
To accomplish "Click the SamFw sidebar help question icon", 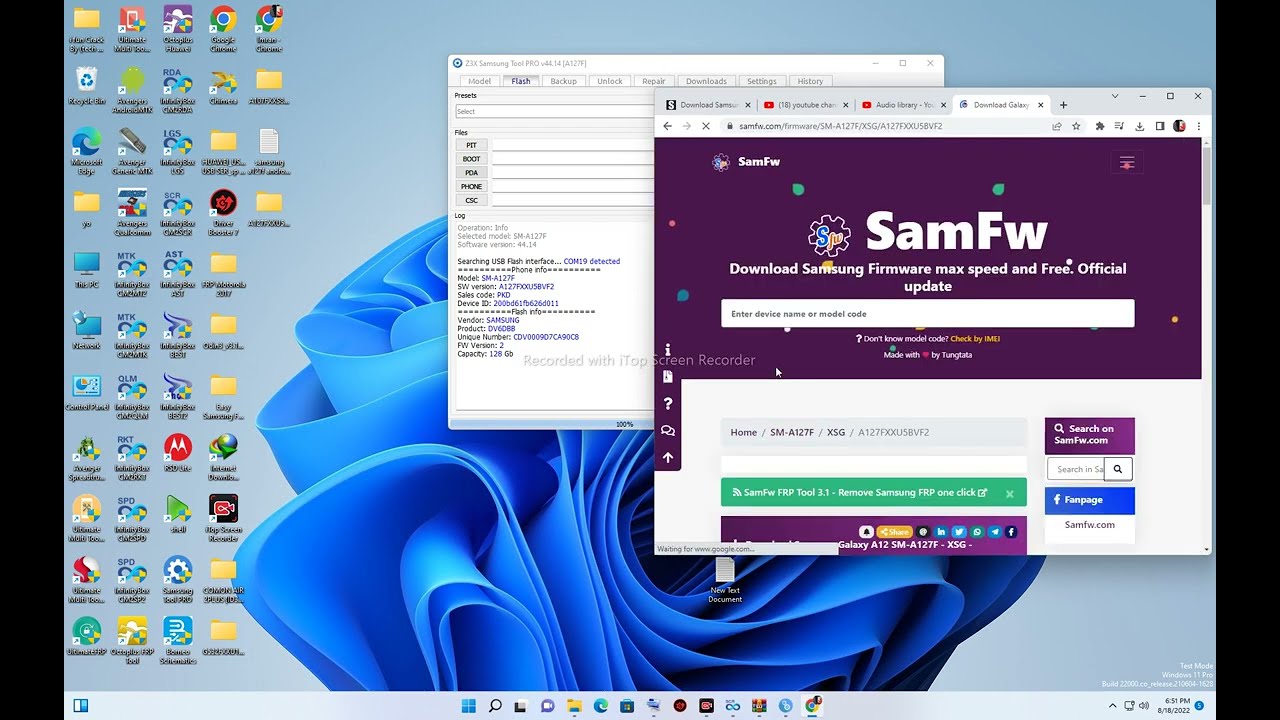I will coord(668,404).
